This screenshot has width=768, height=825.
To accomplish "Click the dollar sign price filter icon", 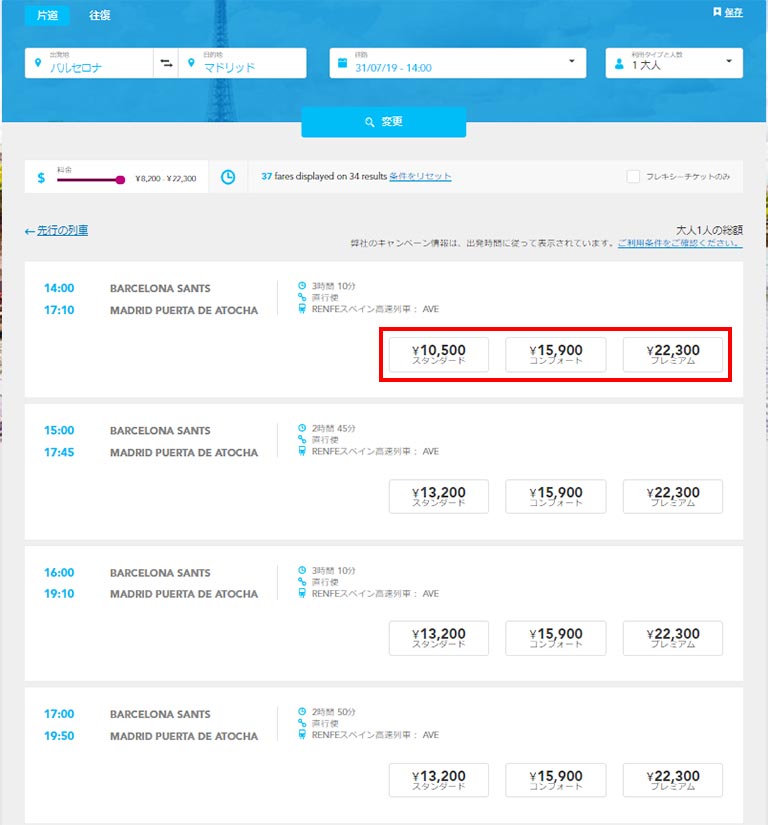I will pos(41,178).
